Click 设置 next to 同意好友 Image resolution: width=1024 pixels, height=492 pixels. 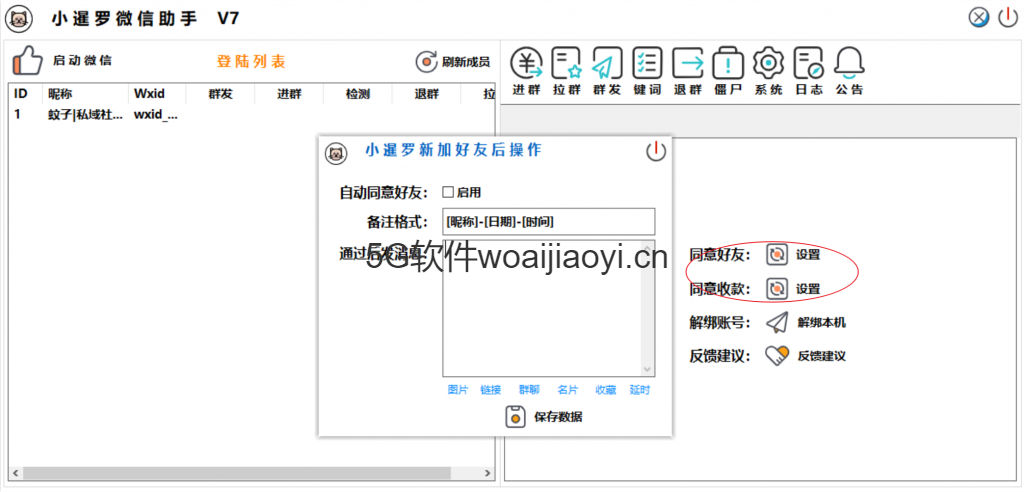pos(808,255)
